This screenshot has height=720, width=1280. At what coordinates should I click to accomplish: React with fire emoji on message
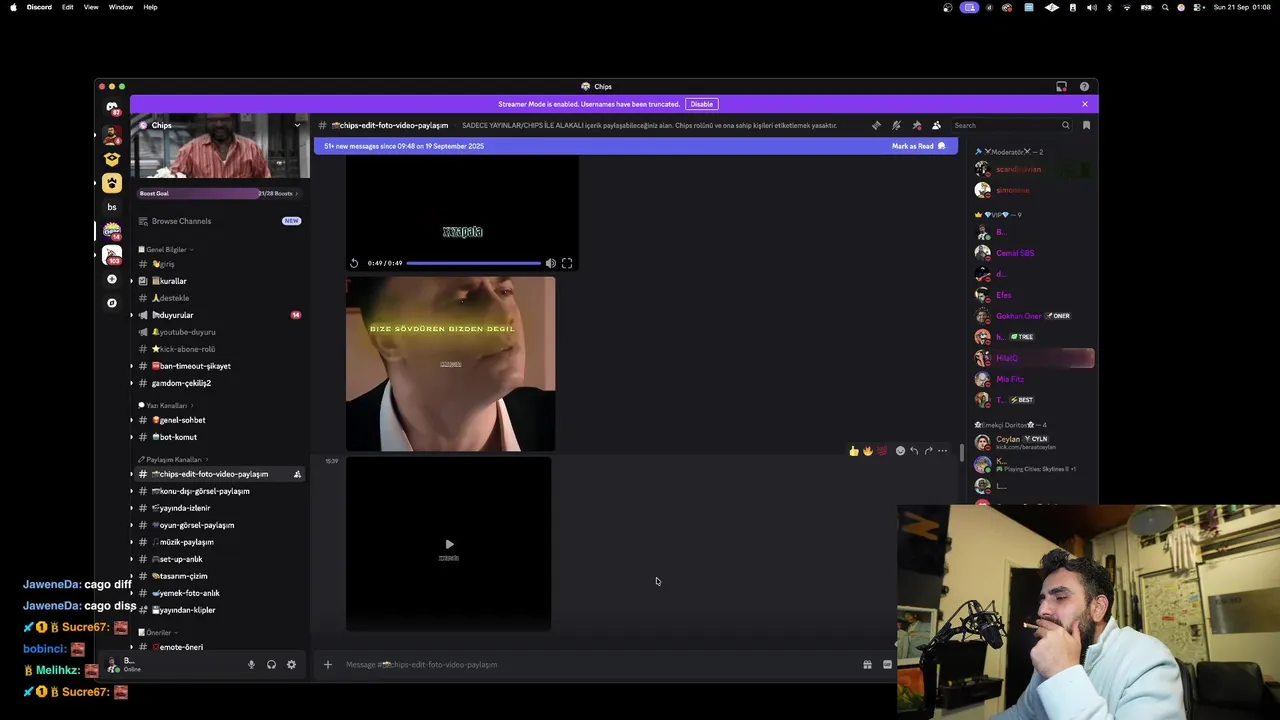[867, 451]
